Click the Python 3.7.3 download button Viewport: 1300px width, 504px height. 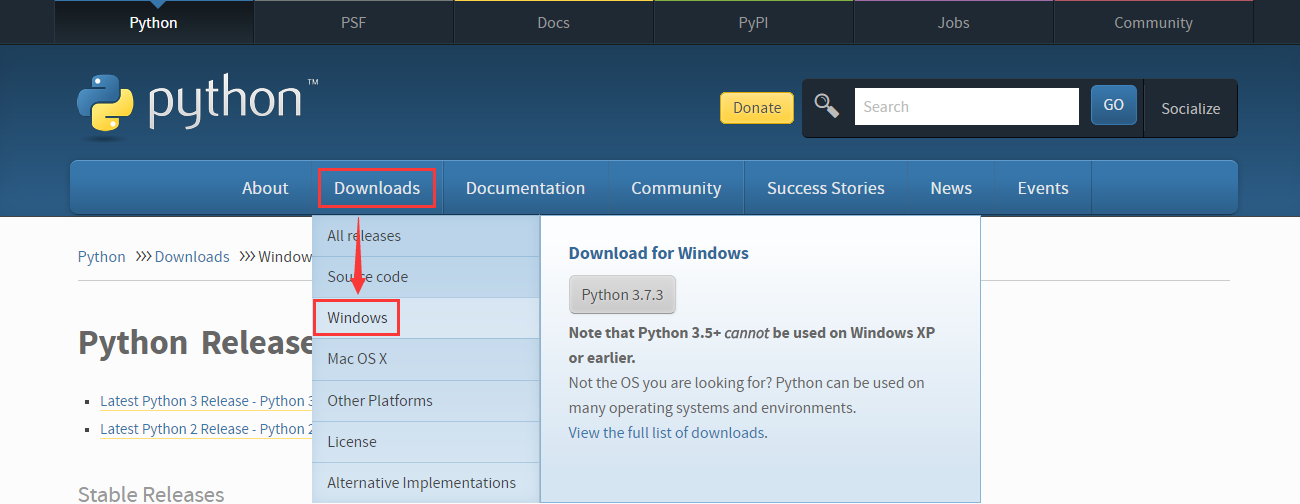(x=622, y=295)
